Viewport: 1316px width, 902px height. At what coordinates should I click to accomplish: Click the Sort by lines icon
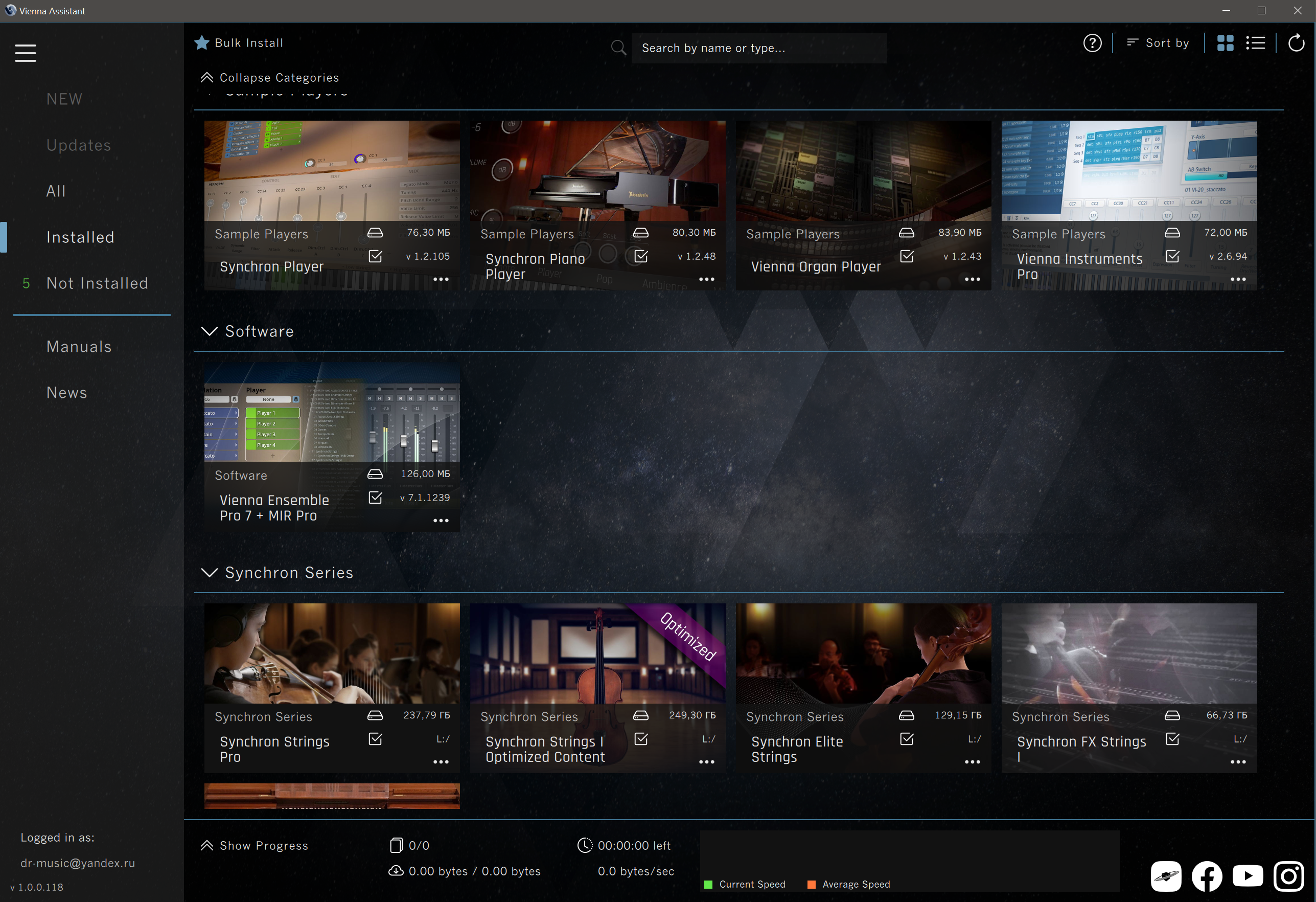click(1133, 42)
